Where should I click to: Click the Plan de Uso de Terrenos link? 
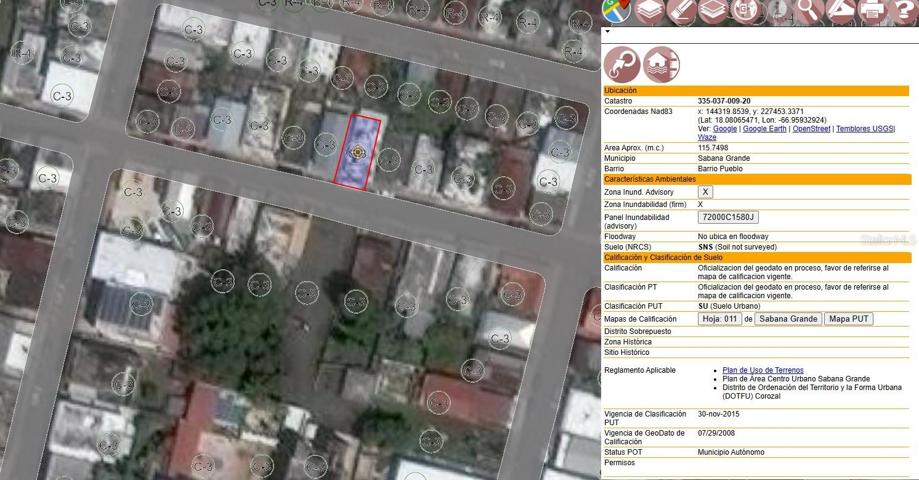click(763, 370)
